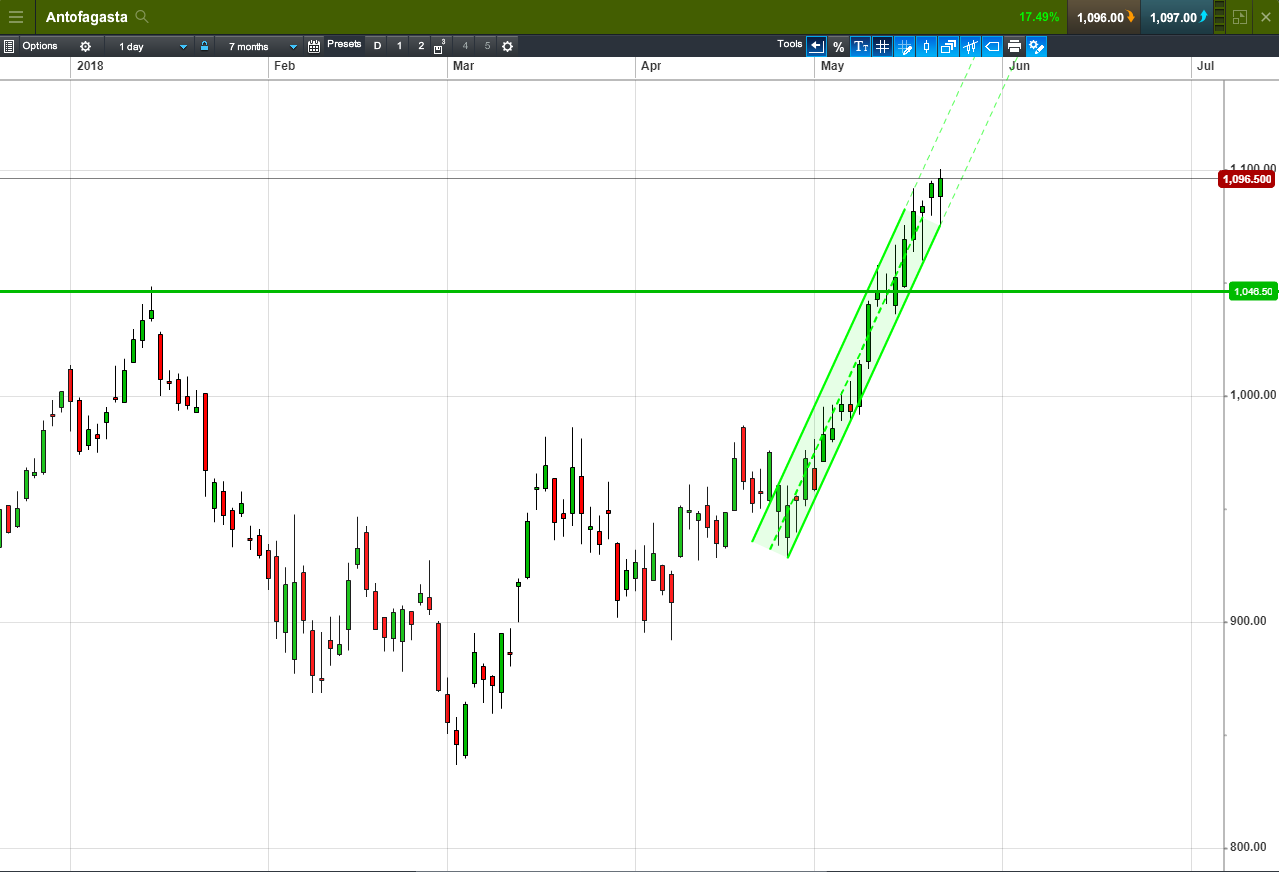Click the Feb date axis label

pyautogui.click(x=285, y=66)
